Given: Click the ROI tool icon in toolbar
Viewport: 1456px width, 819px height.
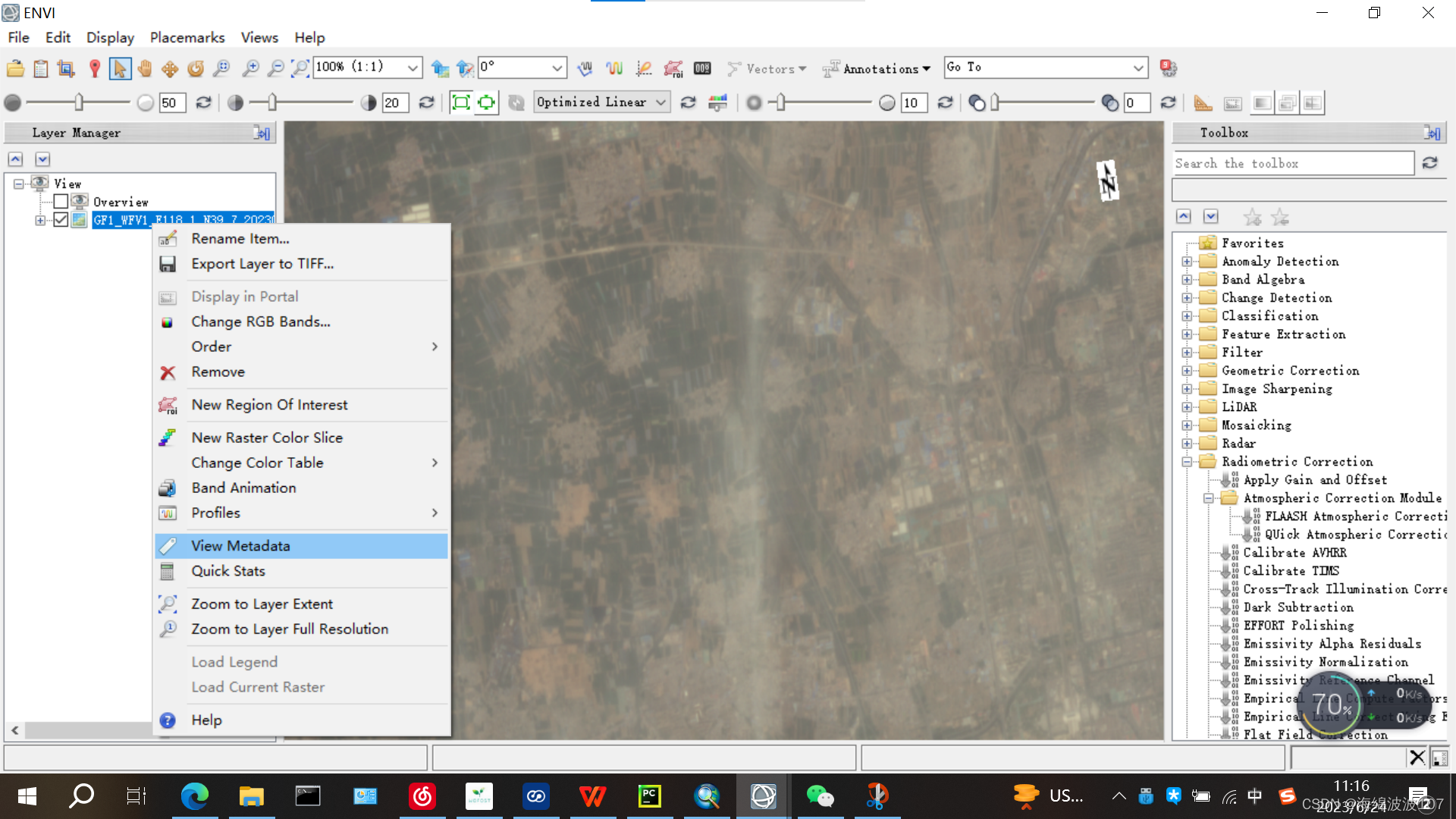Looking at the screenshot, I should (673, 68).
